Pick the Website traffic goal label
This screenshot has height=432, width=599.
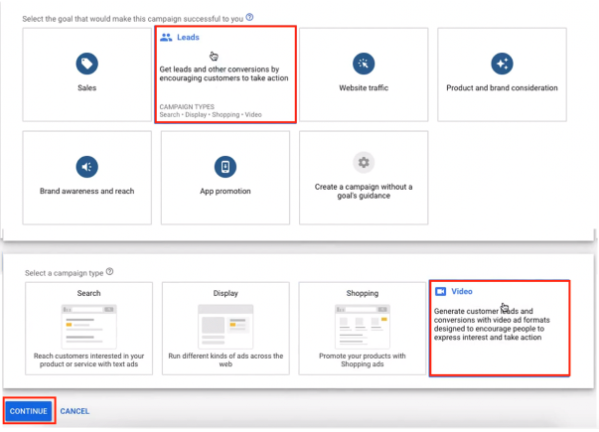pyautogui.click(x=363, y=88)
